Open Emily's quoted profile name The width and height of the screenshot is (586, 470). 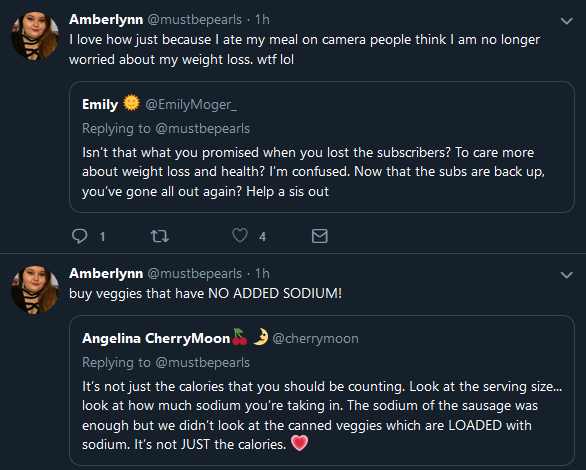[x=100, y=105]
